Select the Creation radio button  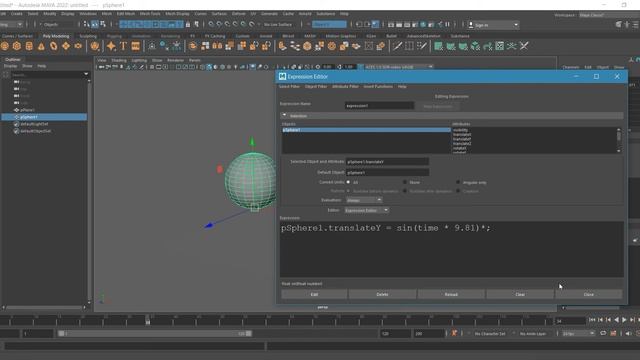[x=458, y=191]
